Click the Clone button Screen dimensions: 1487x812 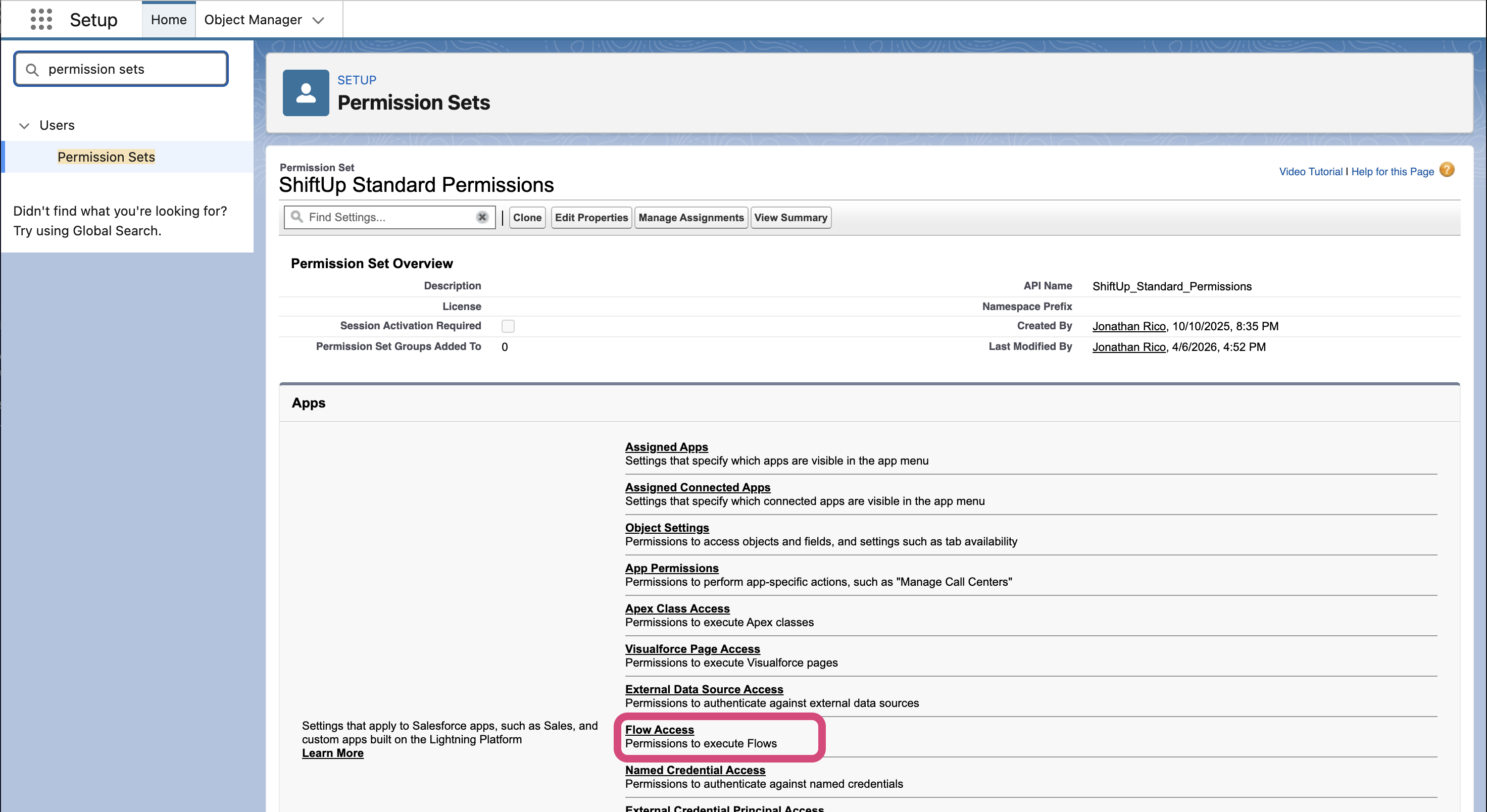click(x=527, y=218)
